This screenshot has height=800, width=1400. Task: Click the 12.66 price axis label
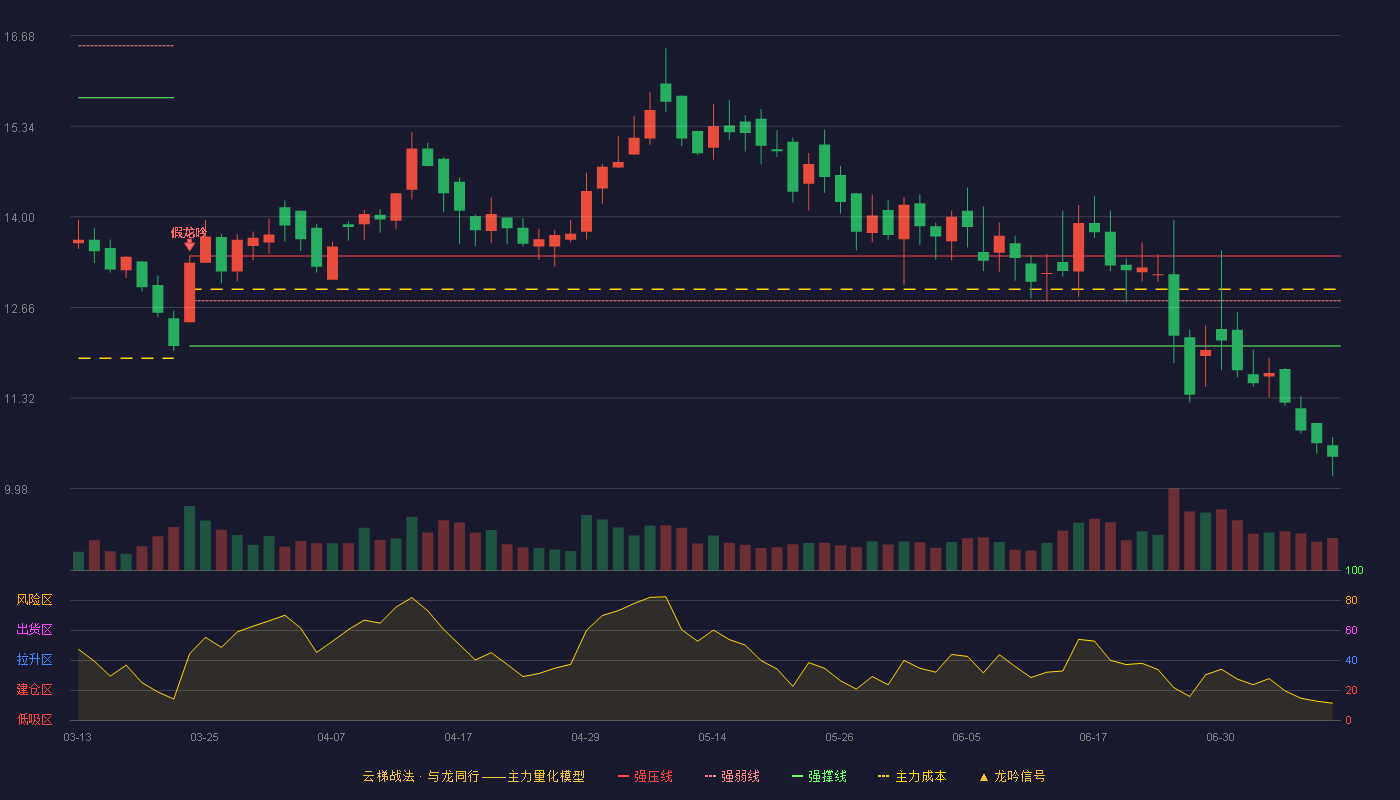(19, 309)
